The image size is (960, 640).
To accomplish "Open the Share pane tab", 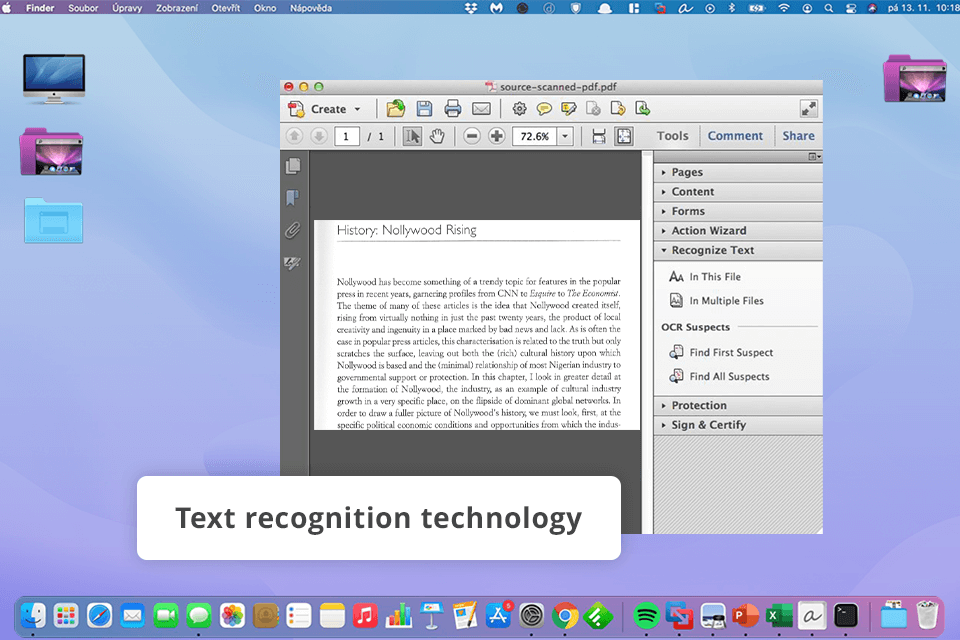I will (798, 136).
